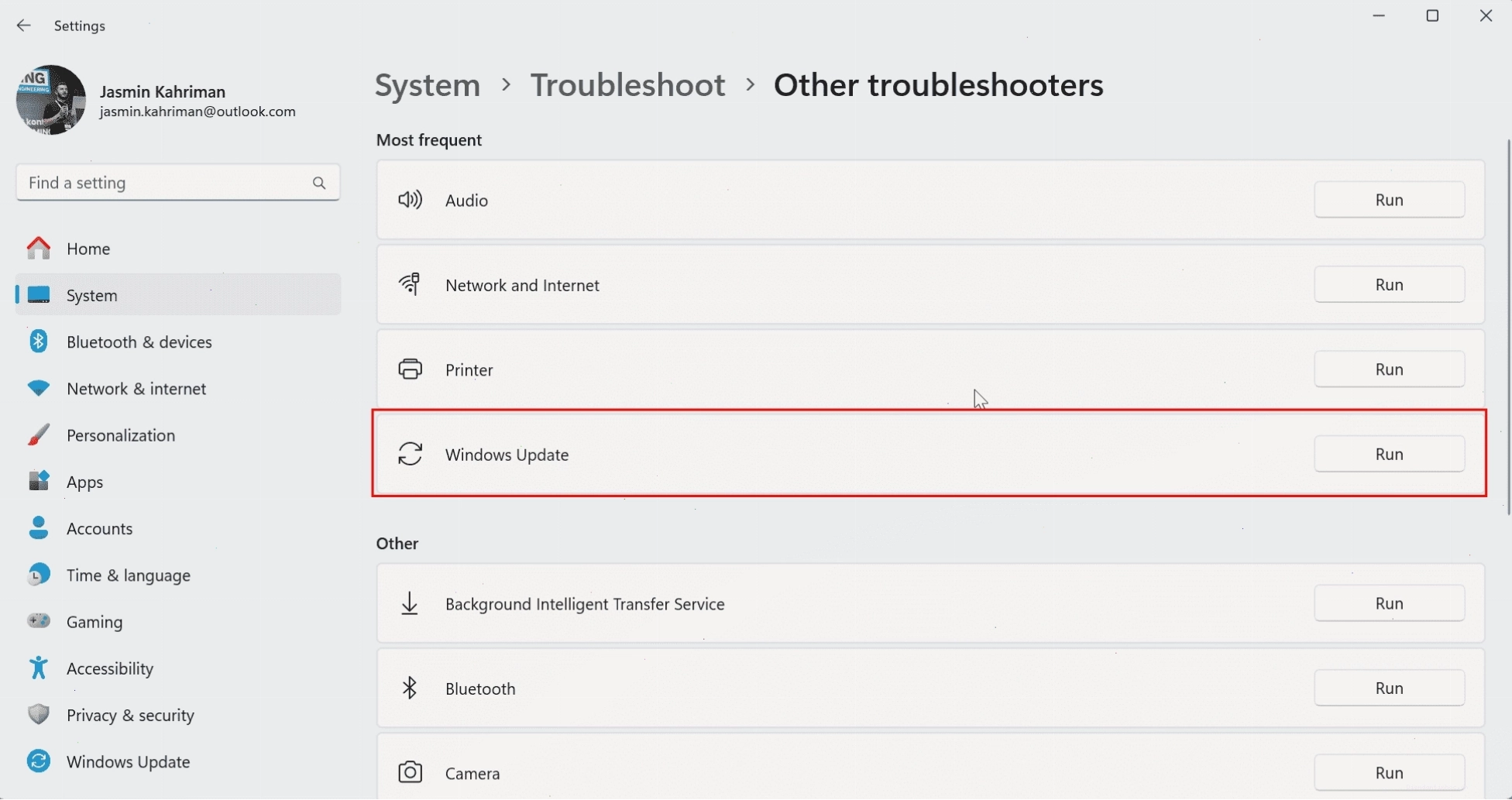
Task: Run the Background Intelligent Transfer Service troubleshooter
Action: coord(1389,603)
